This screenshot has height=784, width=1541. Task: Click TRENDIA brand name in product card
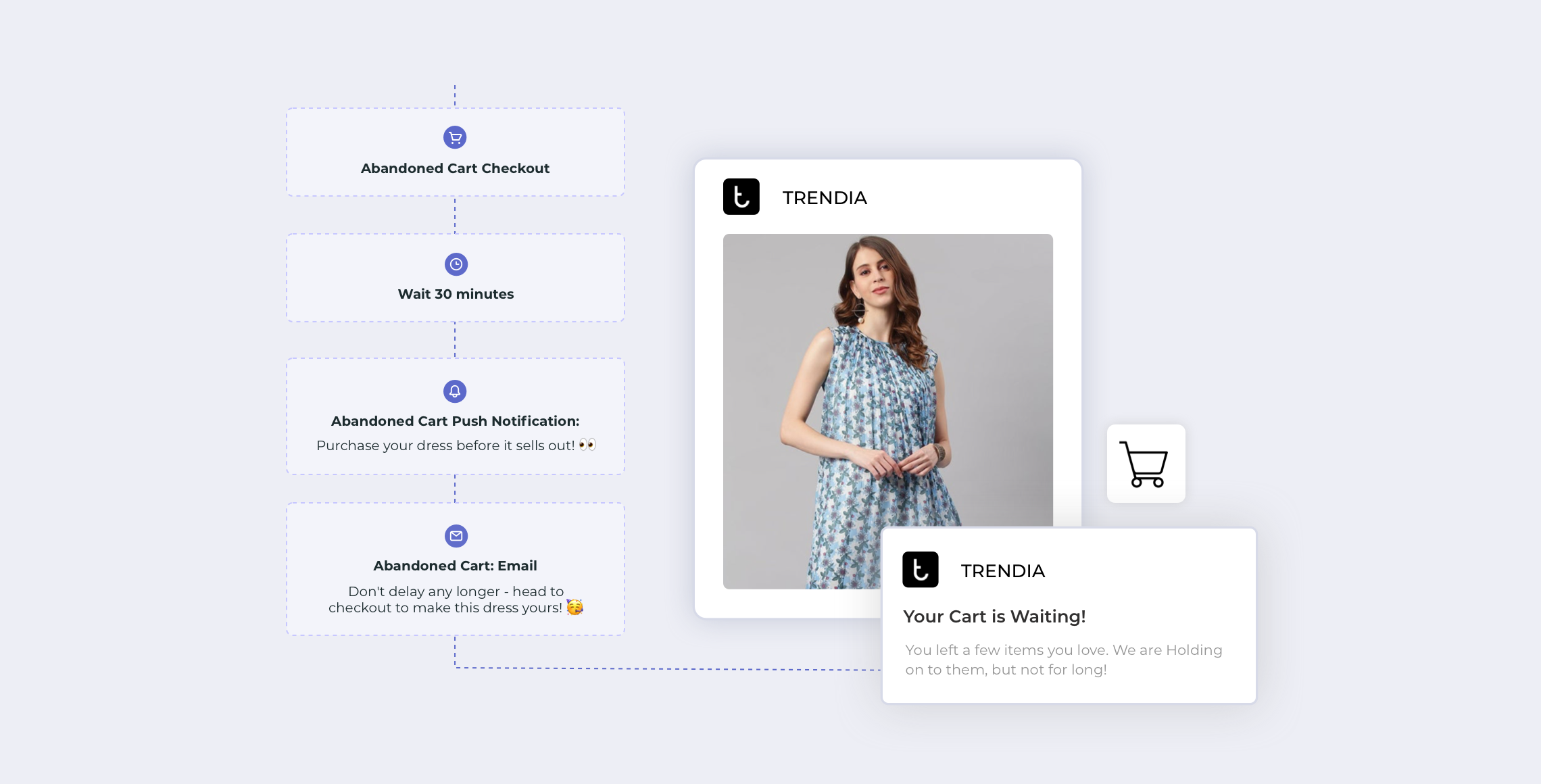coord(825,198)
